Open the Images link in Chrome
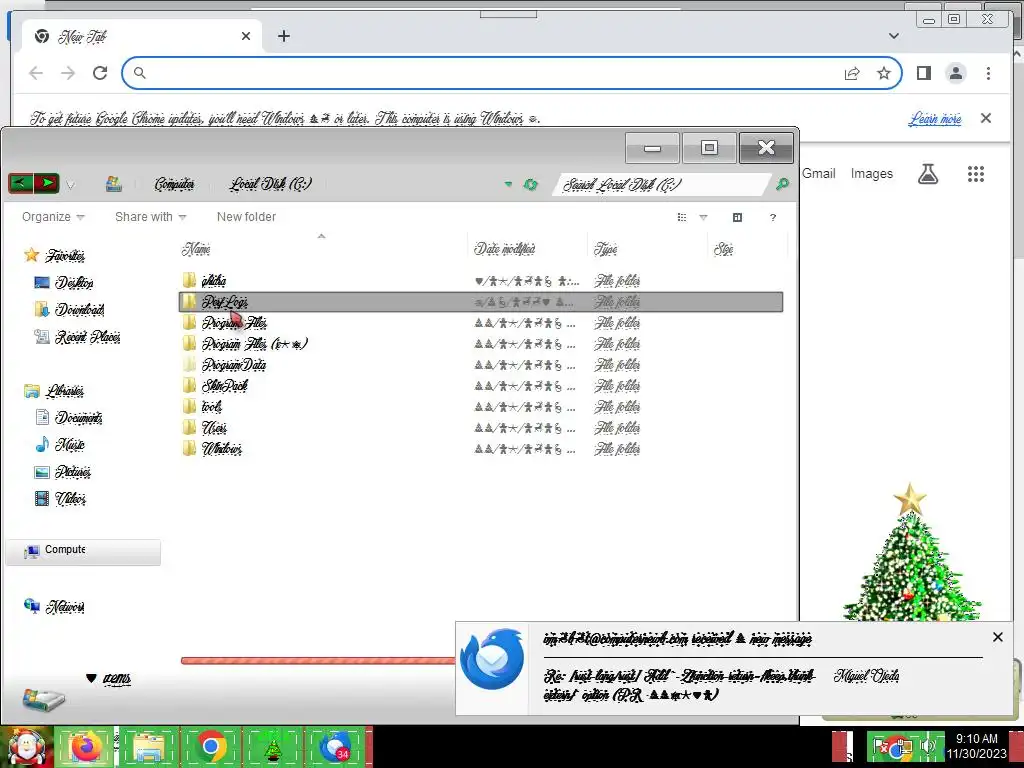 (871, 174)
